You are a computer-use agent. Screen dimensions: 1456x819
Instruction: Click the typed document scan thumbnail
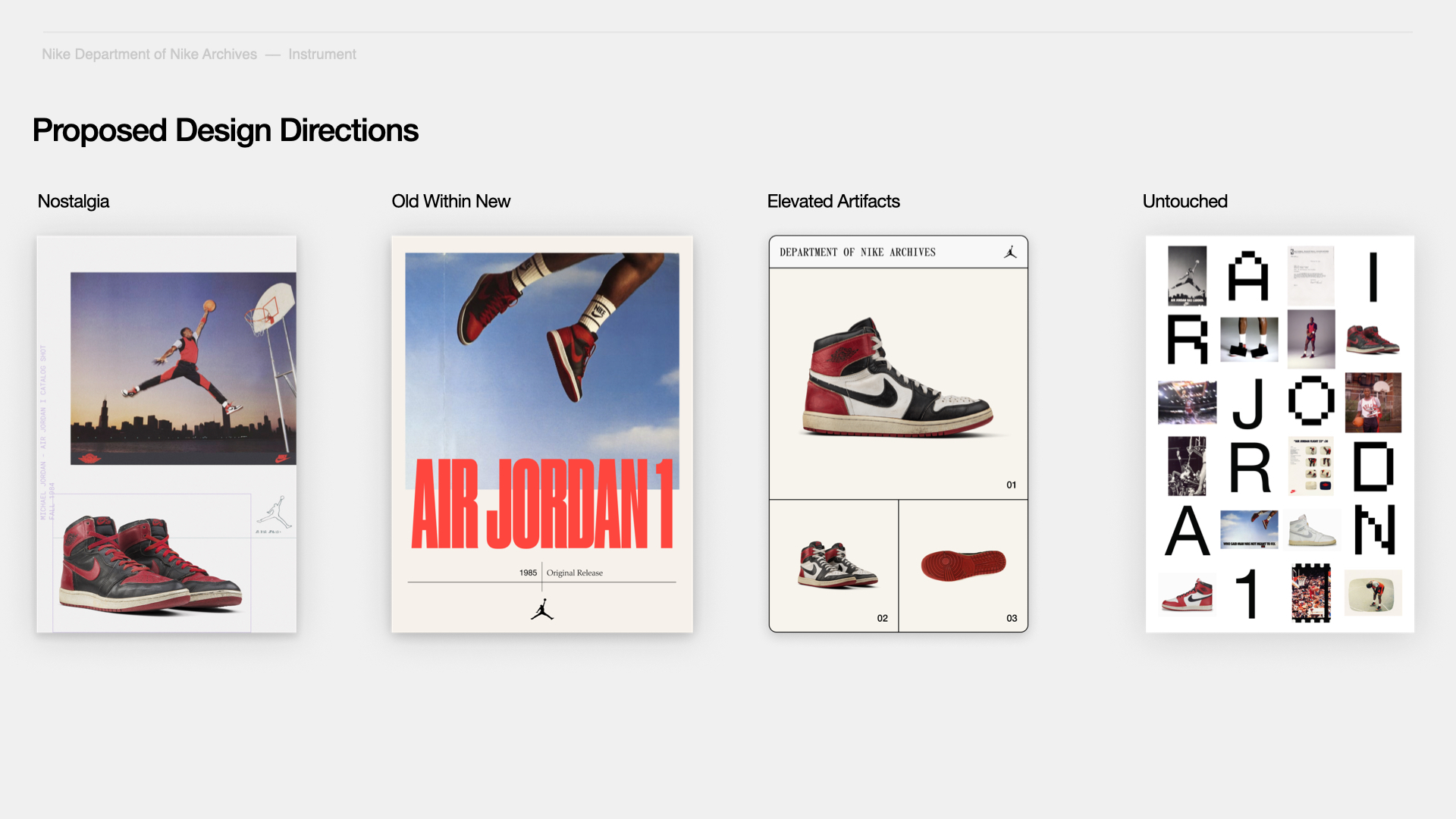1311,275
